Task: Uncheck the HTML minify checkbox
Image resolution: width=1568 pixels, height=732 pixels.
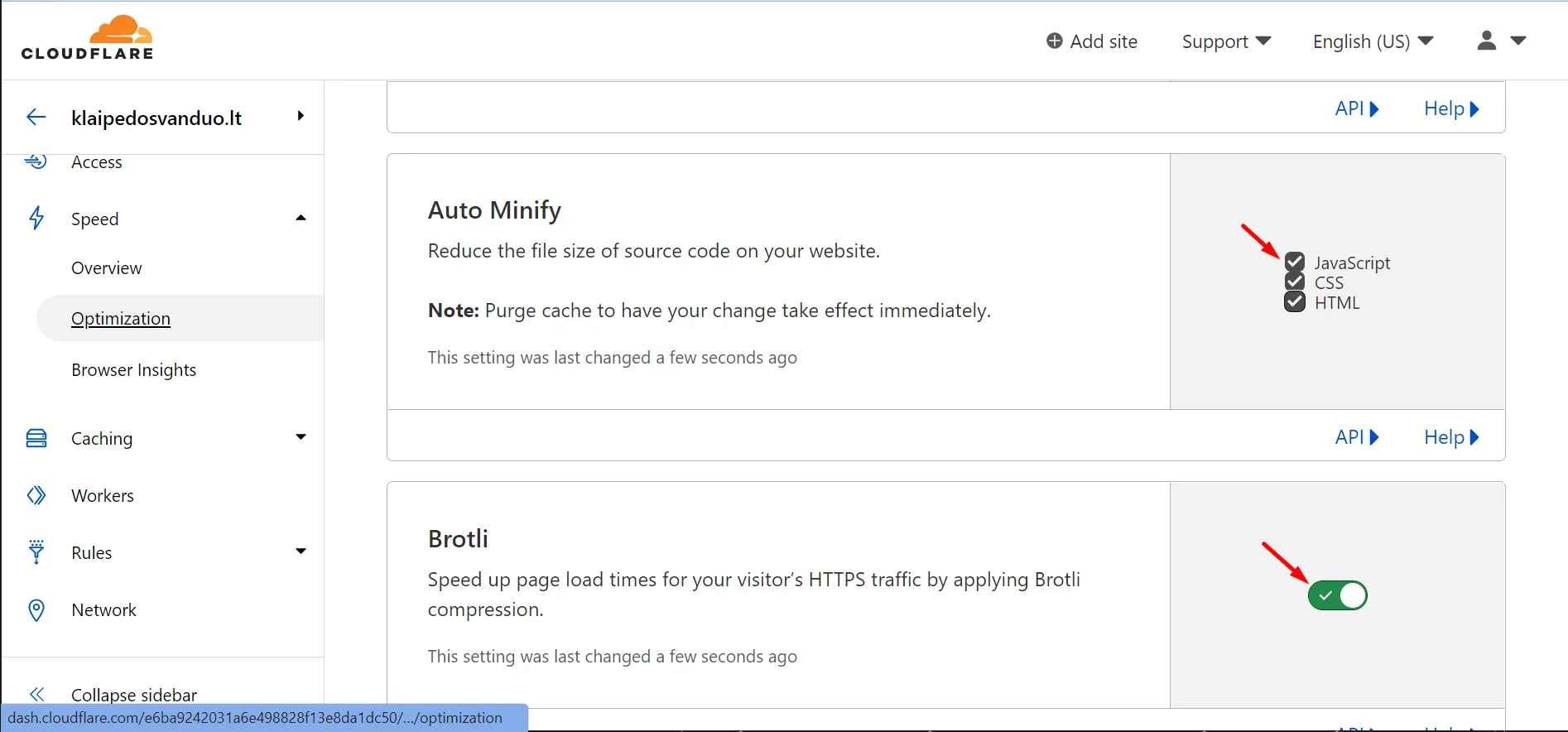Action: 1295,302
